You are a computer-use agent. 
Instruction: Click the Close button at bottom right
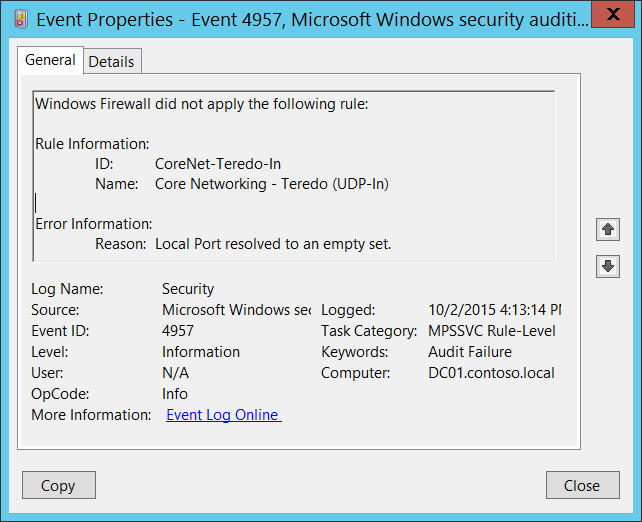[581, 486]
